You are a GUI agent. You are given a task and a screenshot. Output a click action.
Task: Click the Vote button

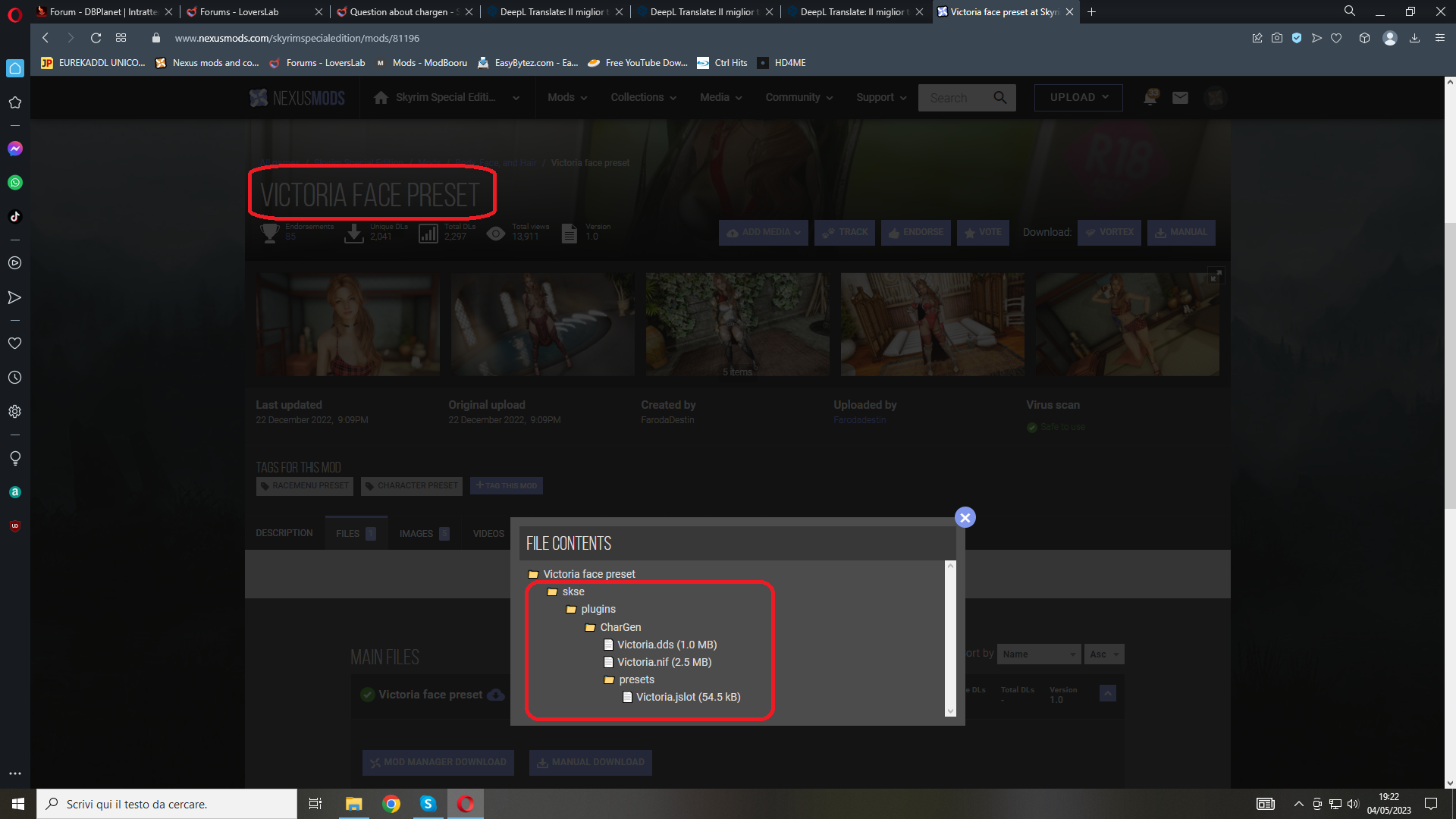[x=983, y=233]
